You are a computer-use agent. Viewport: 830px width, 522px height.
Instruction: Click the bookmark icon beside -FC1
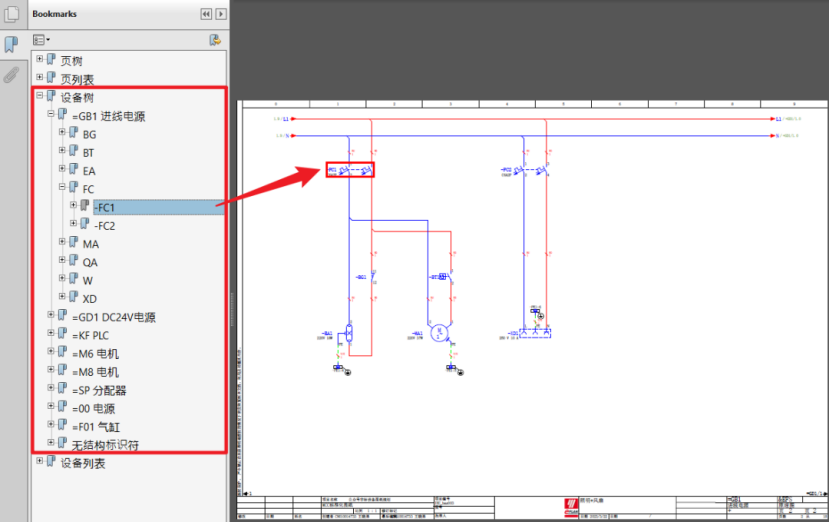tap(85, 205)
